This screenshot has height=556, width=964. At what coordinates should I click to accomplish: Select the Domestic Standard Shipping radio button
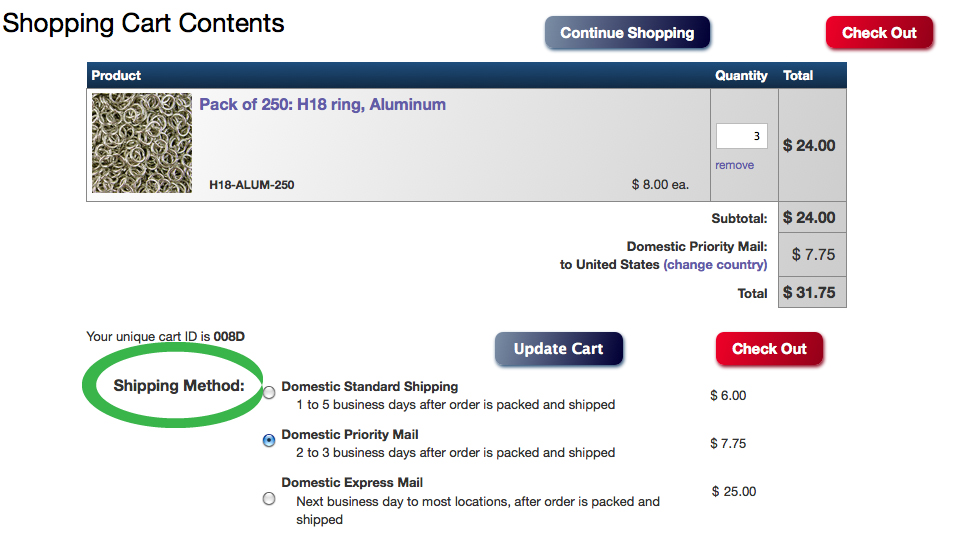(269, 392)
